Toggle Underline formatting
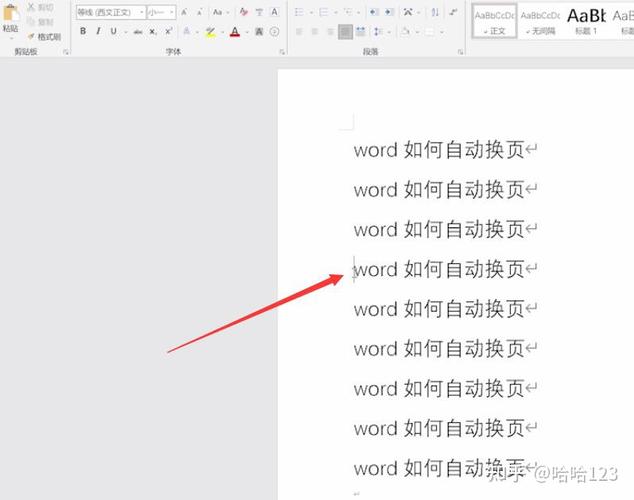The height and width of the screenshot is (500, 634). (114, 31)
